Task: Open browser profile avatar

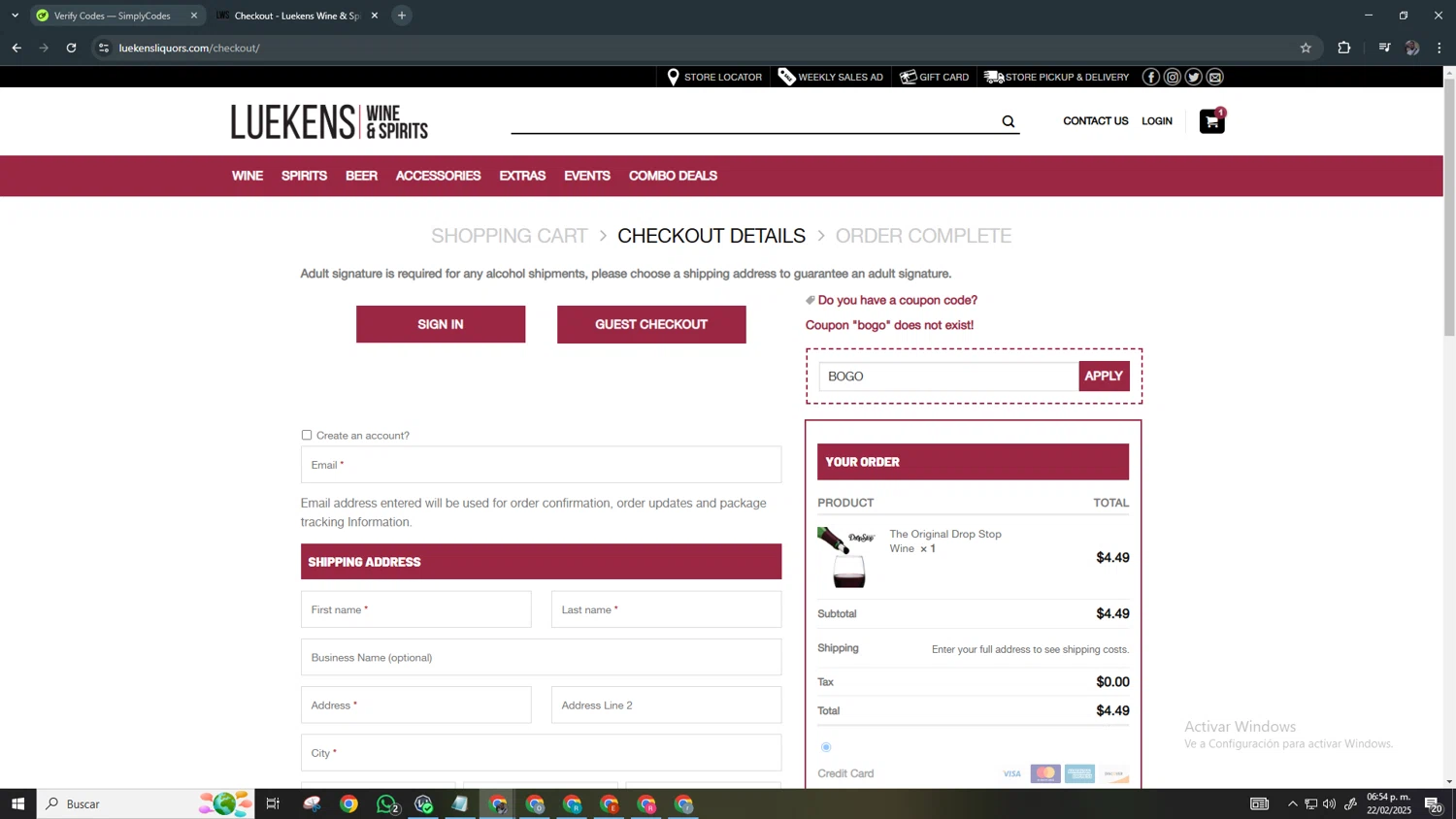Action: click(1412, 48)
